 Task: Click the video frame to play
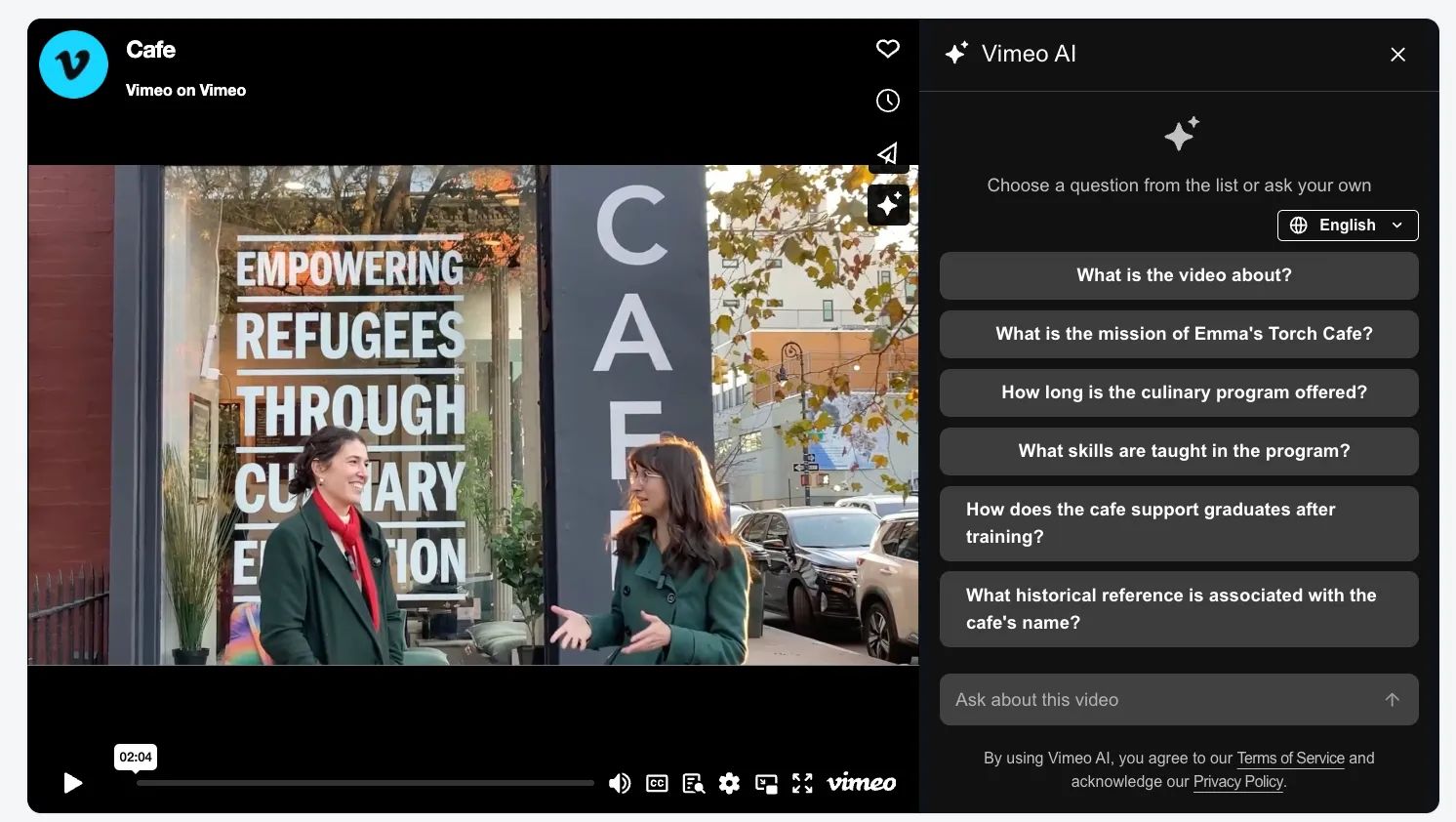472,415
